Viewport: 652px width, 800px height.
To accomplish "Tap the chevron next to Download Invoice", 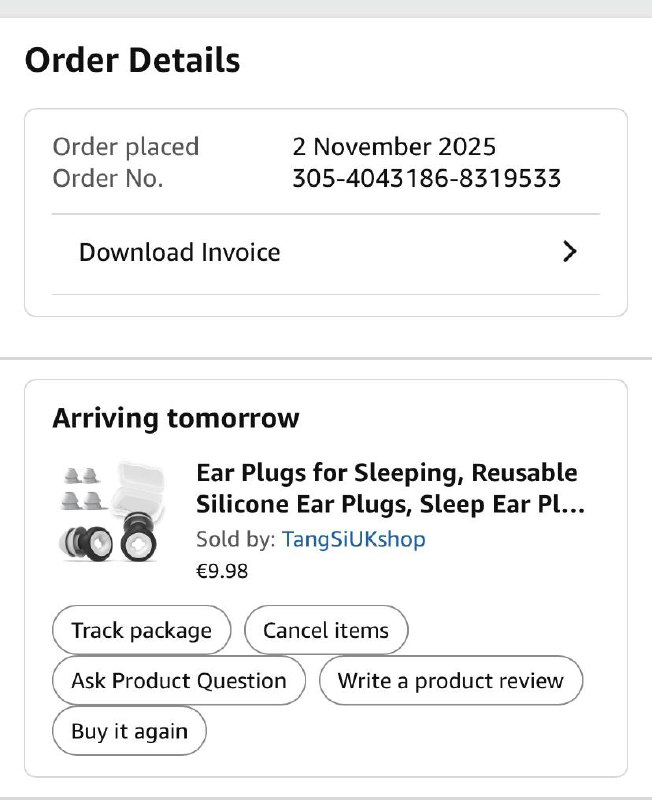I will tap(569, 252).
